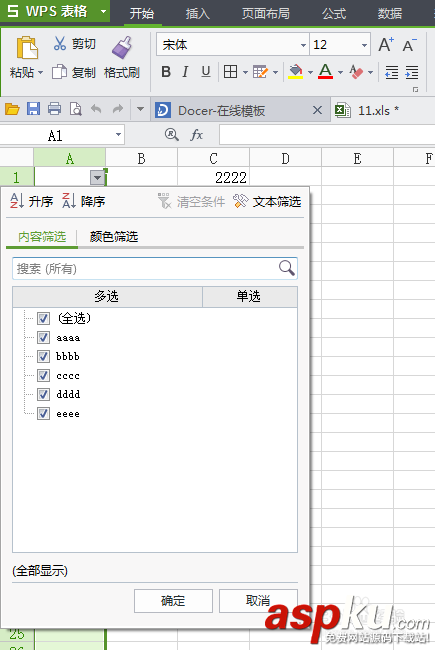Confirm filter with 确定 button
This screenshot has width=435, height=650.
click(173, 601)
